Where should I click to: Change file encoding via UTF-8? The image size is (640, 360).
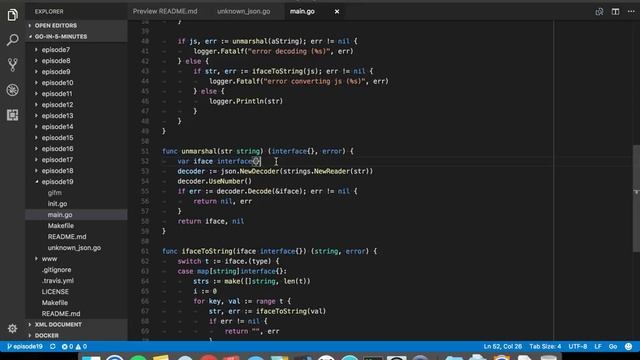578,347
